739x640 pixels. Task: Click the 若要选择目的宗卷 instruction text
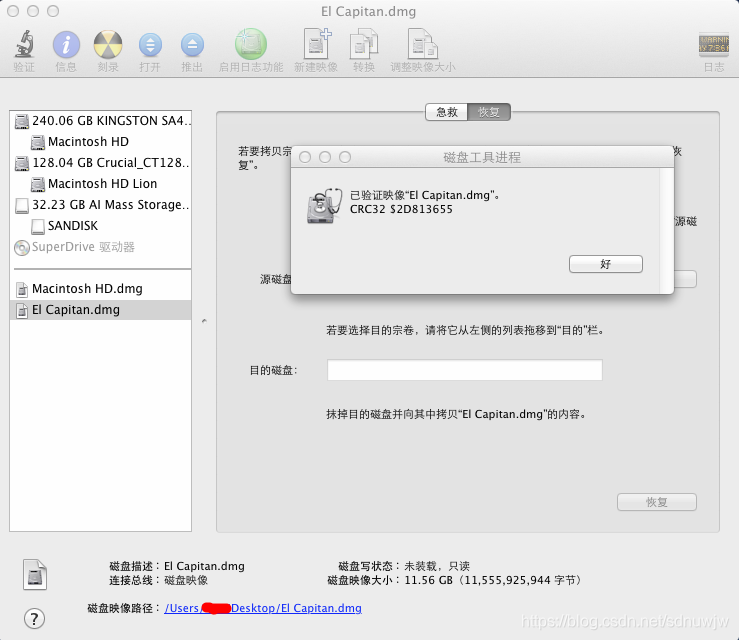pyautogui.click(x=465, y=330)
